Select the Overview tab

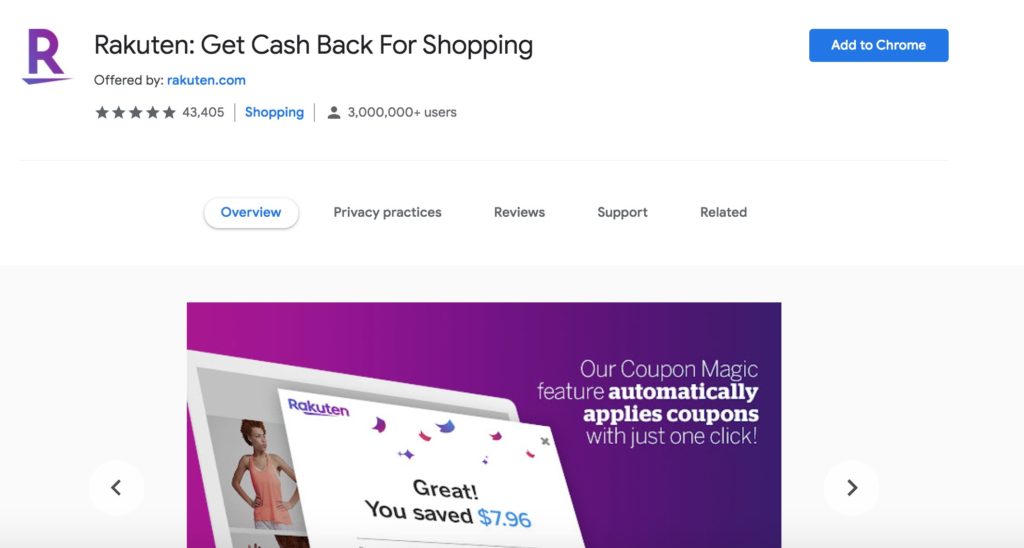[x=251, y=212]
